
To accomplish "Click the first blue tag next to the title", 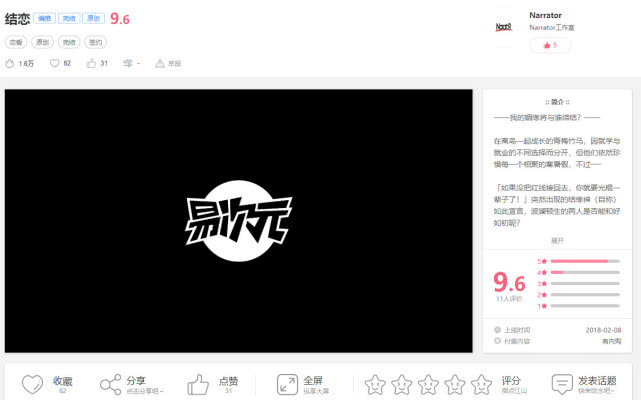I will point(44,18).
